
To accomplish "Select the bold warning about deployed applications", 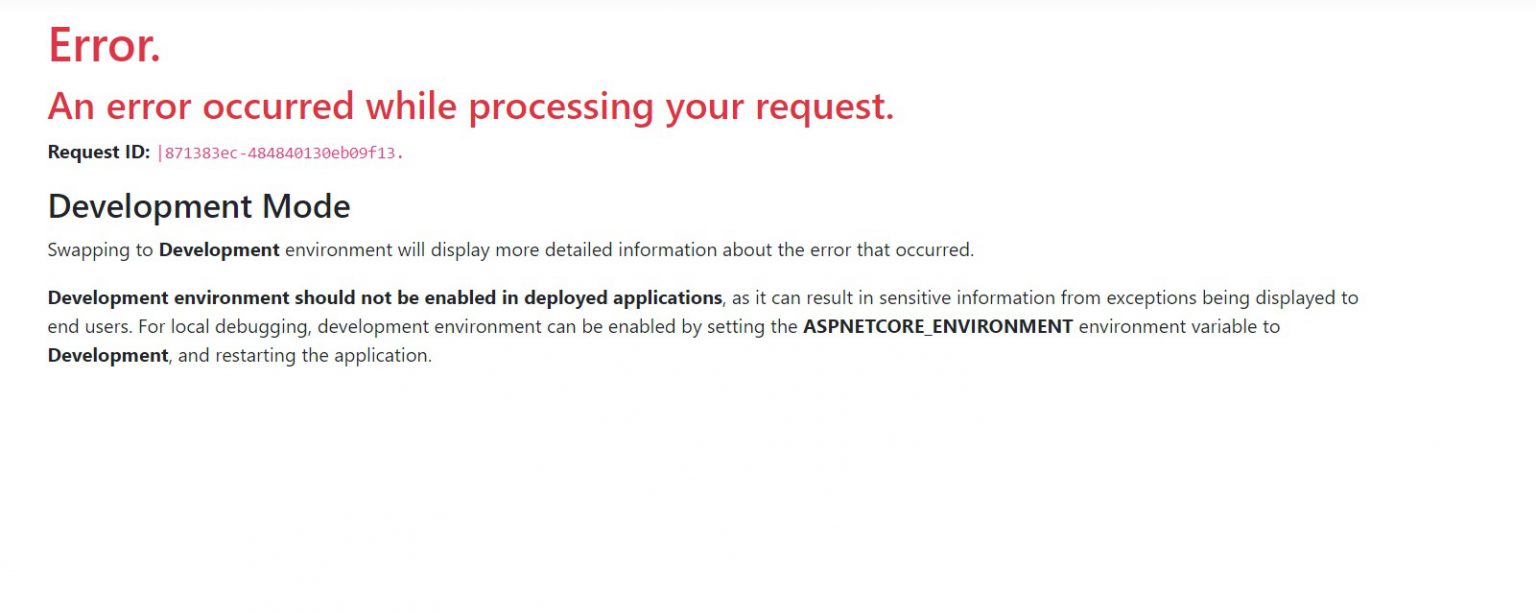I will coord(383,297).
